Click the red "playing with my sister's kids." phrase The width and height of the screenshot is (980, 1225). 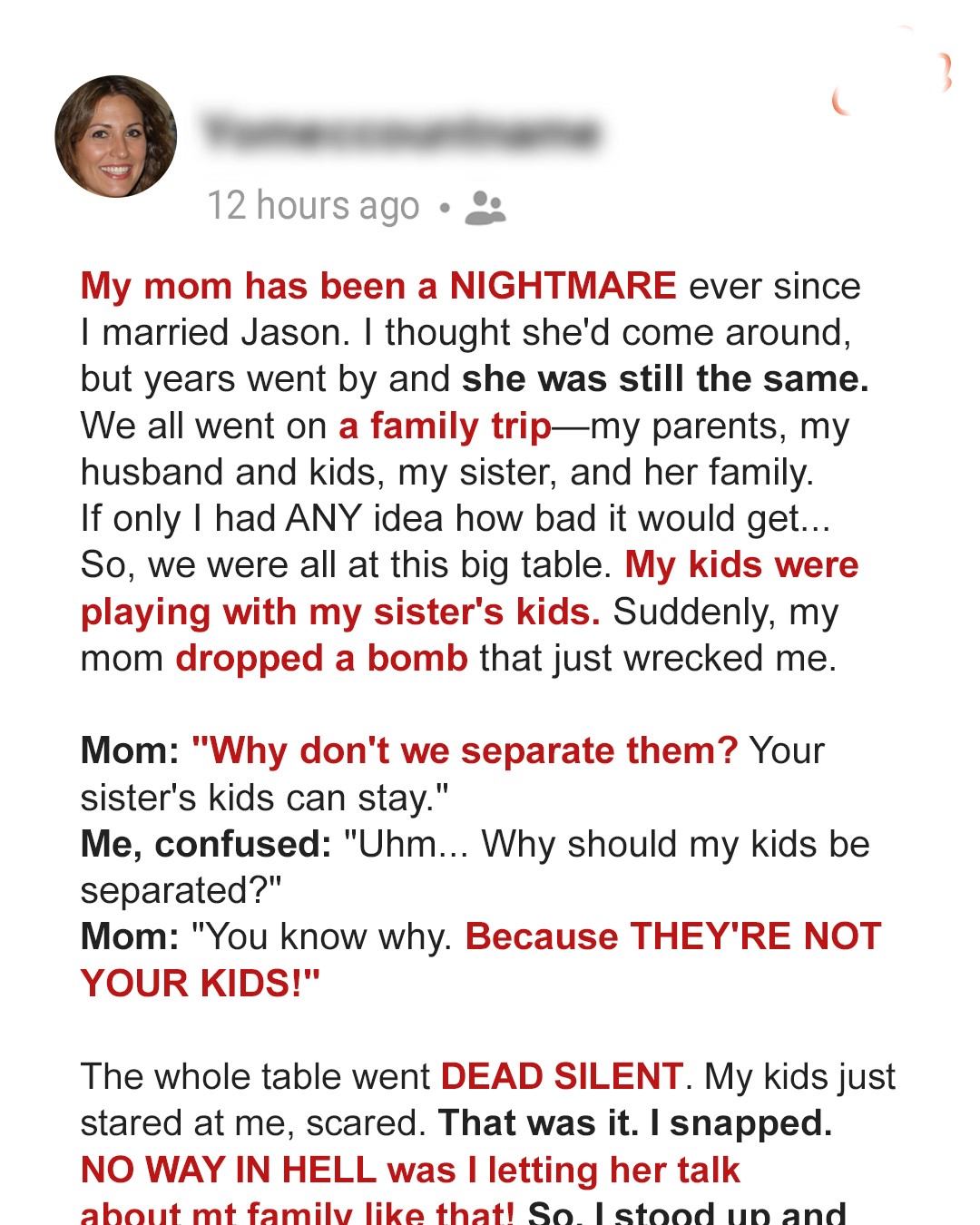pyautogui.click(x=340, y=612)
